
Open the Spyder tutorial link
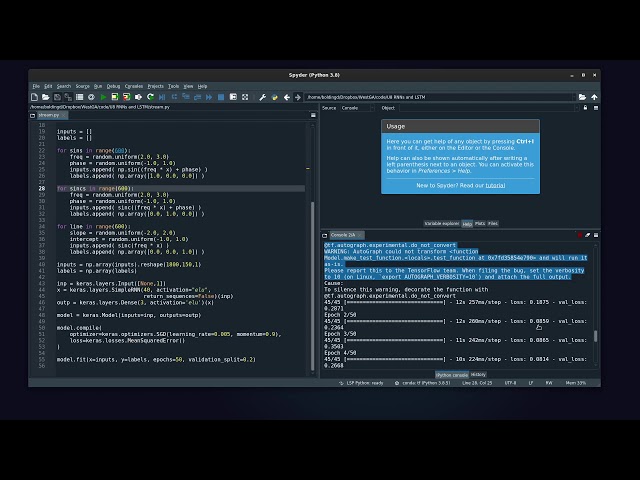click(x=495, y=186)
